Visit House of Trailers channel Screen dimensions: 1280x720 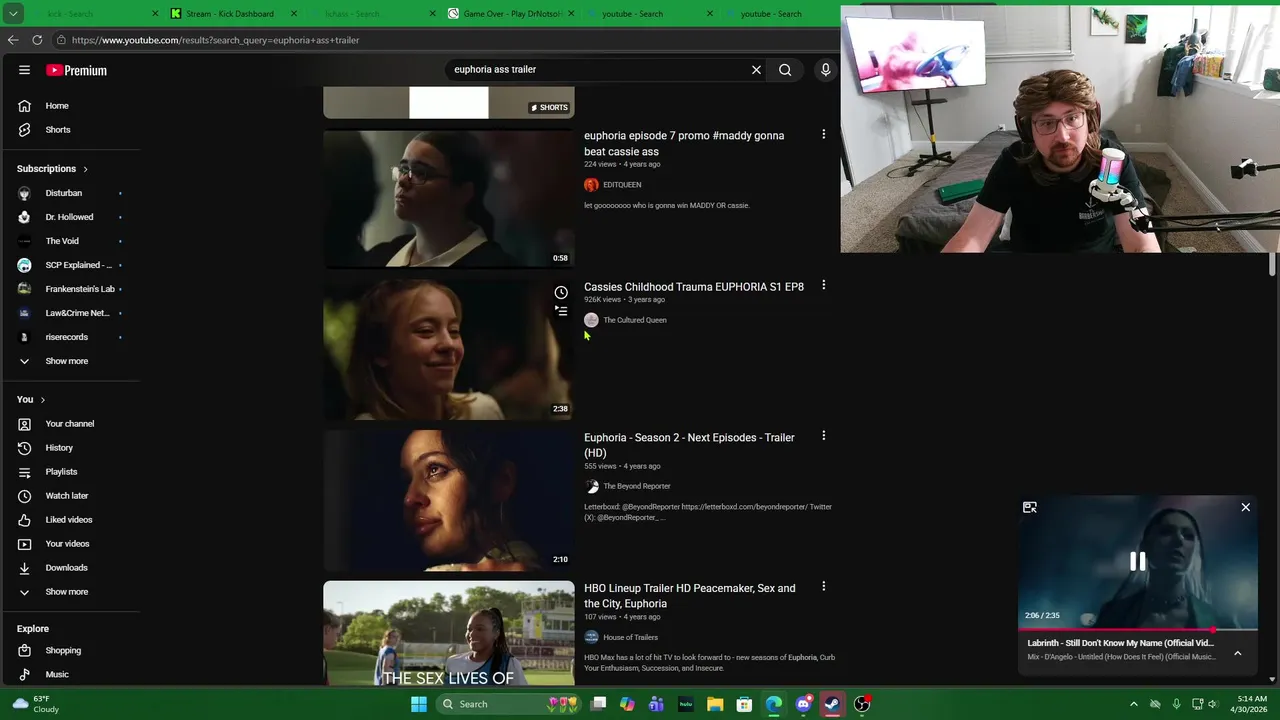[x=630, y=637]
